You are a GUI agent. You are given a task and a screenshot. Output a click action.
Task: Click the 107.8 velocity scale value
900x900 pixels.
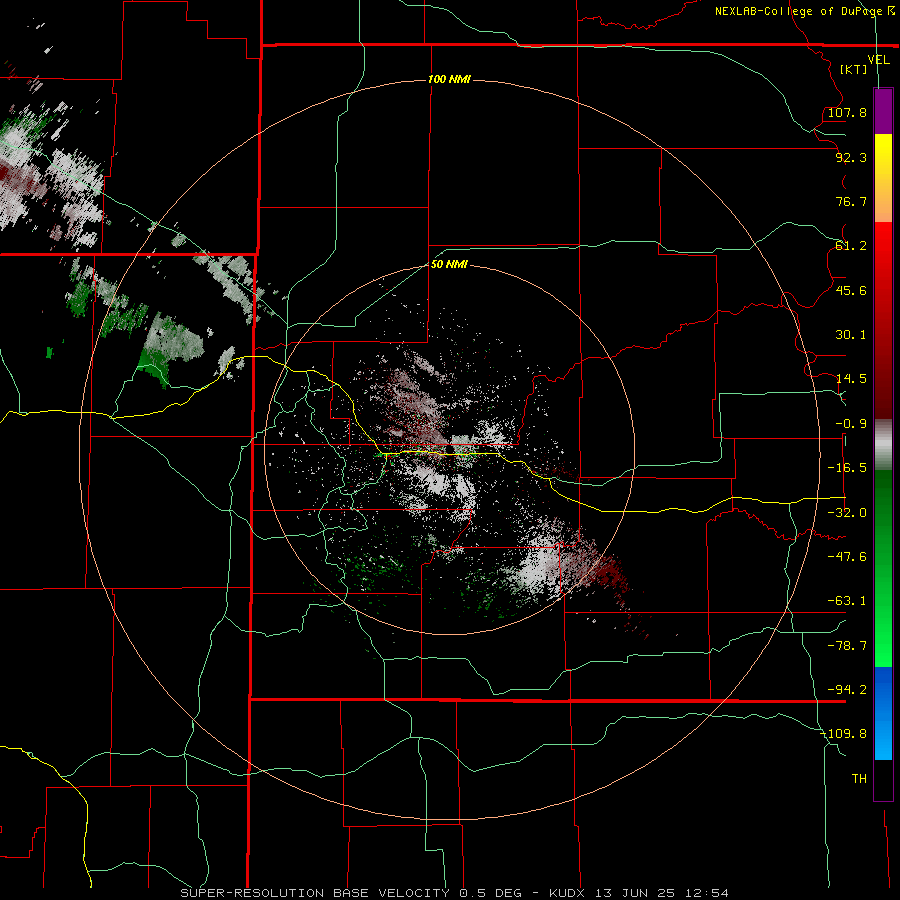click(x=847, y=112)
